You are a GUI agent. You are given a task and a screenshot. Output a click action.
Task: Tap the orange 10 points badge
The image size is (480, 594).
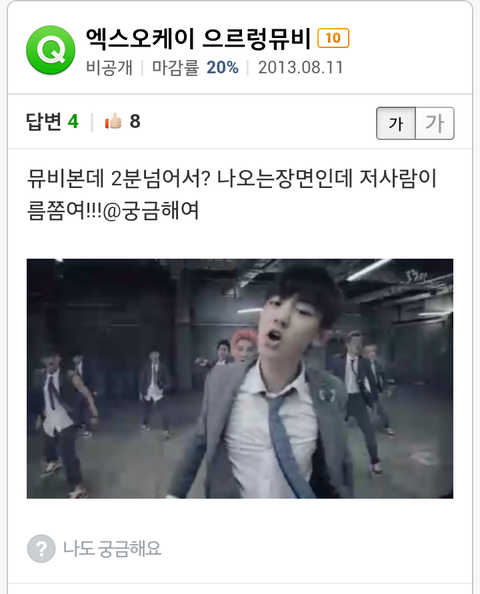coord(333,38)
